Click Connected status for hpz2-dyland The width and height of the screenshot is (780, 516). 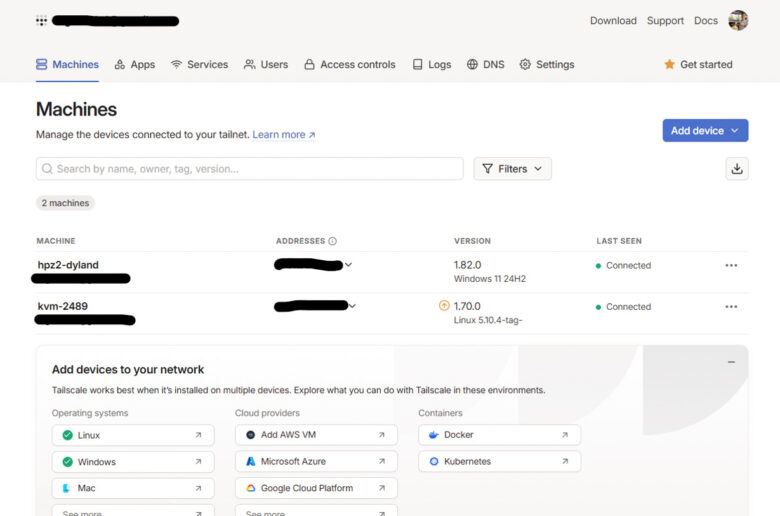pyautogui.click(x=623, y=266)
